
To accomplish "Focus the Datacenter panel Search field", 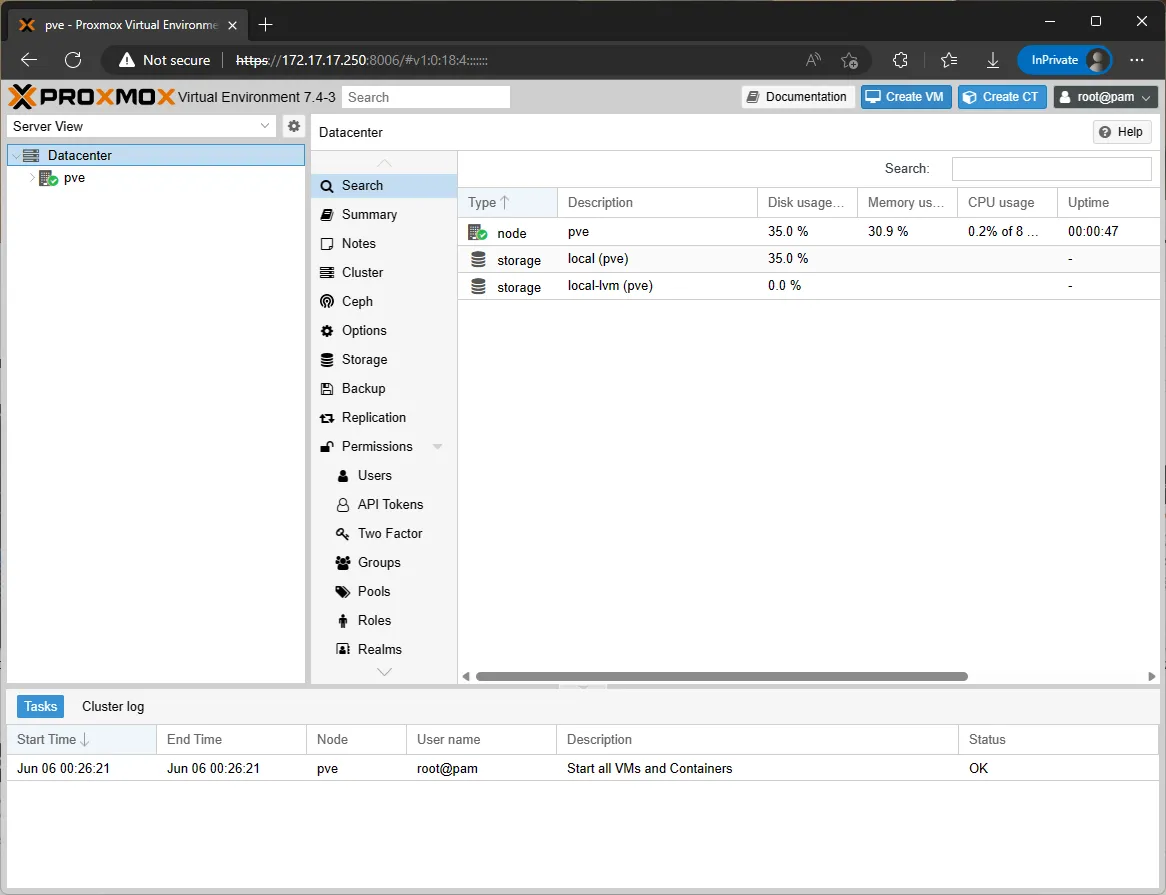I will tap(1051, 169).
